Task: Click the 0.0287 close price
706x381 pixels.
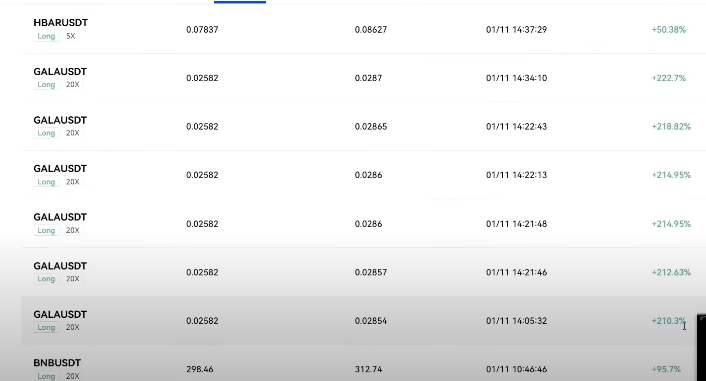Action: (x=368, y=78)
